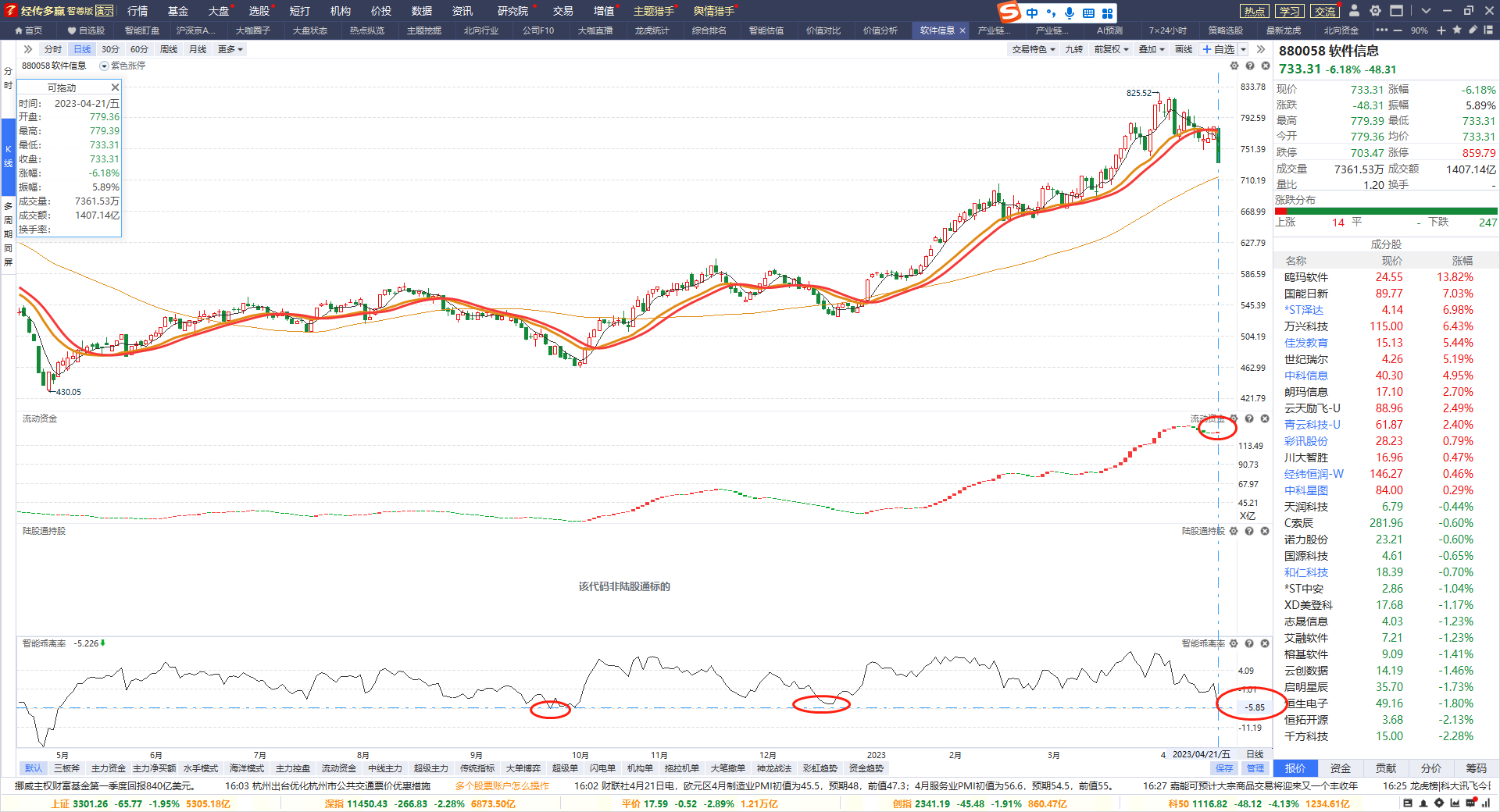Image resolution: width=1500 pixels, height=812 pixels.
Task: Click the star favorite icon in tab bar
Action: (1457, 30)
